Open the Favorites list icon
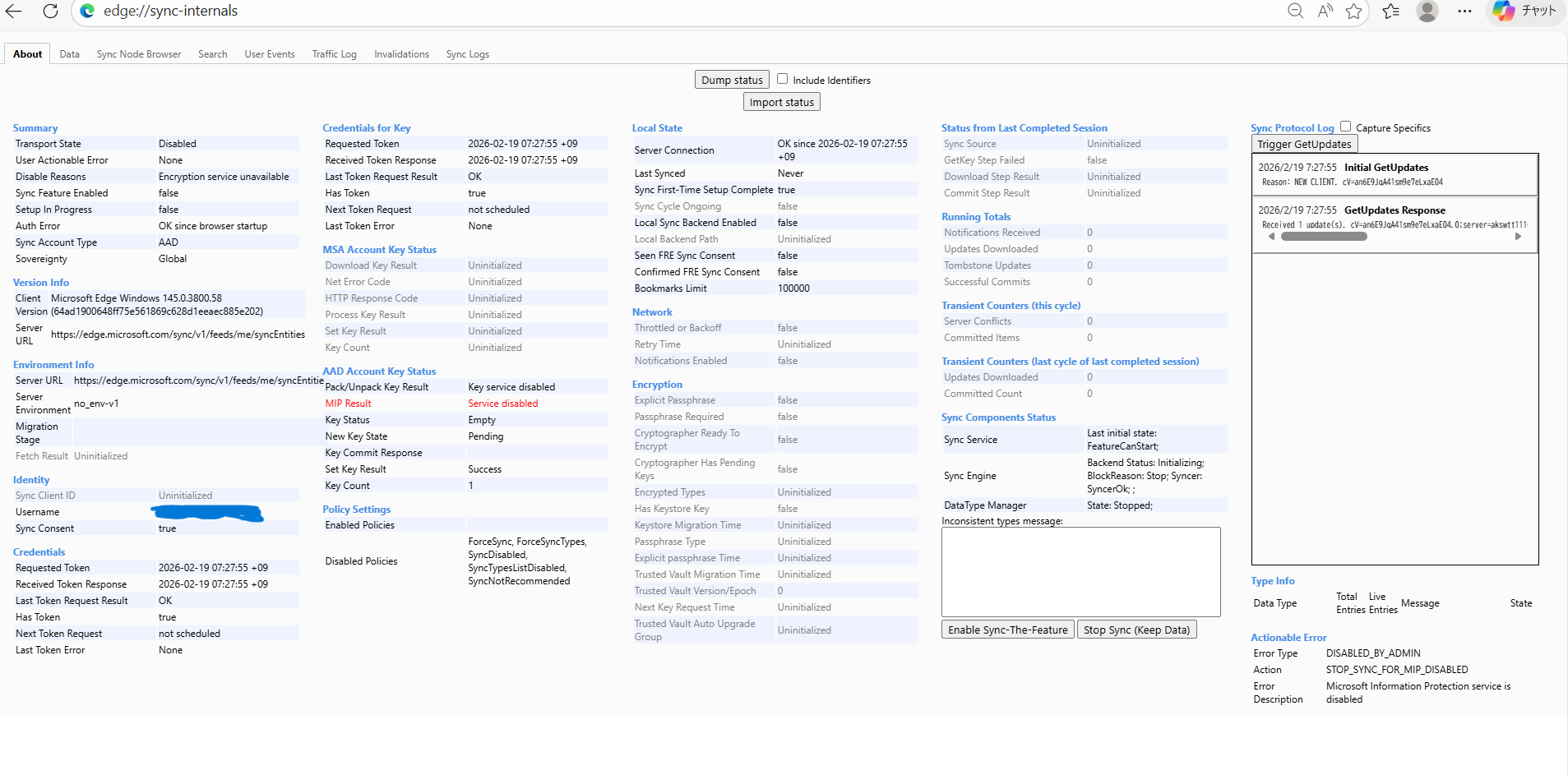Image resolution: width=1568 pixels, height=775 pixels. click(x=1391, y=11)
